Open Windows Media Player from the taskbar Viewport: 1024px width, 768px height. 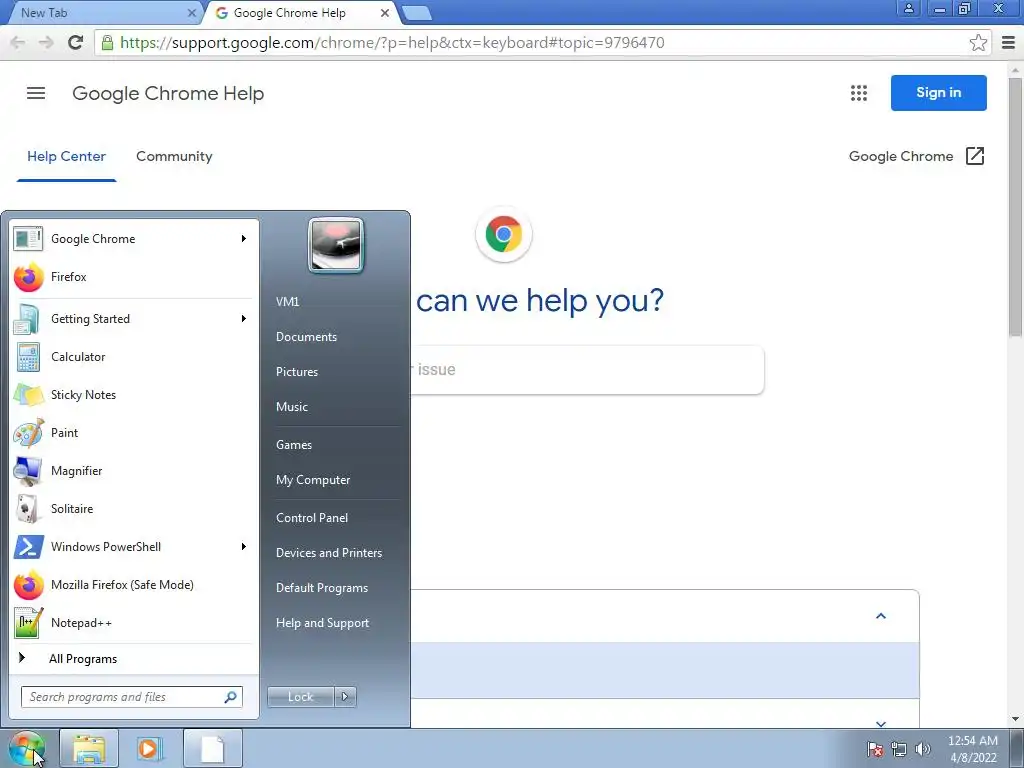(150, 748)
